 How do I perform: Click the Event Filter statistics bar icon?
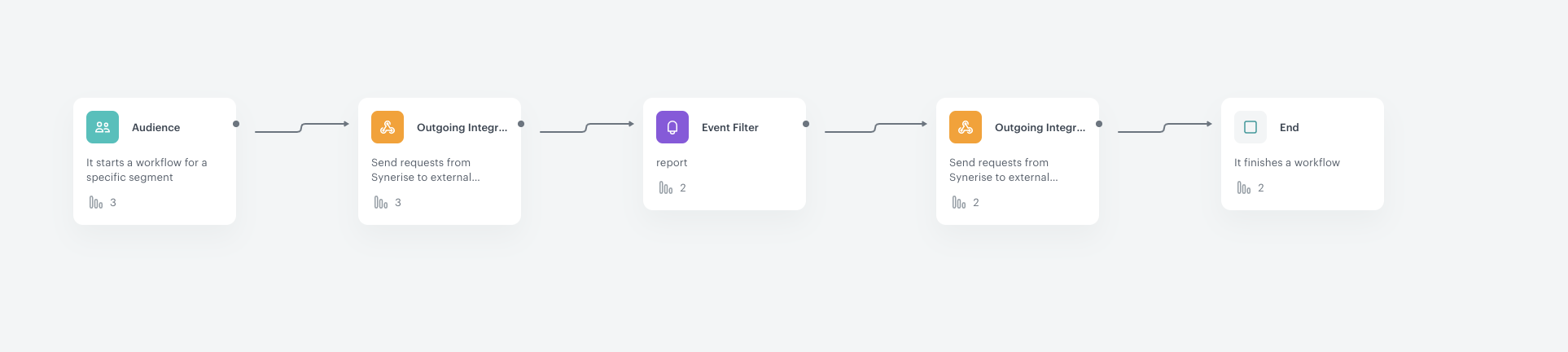pos(666,187)
